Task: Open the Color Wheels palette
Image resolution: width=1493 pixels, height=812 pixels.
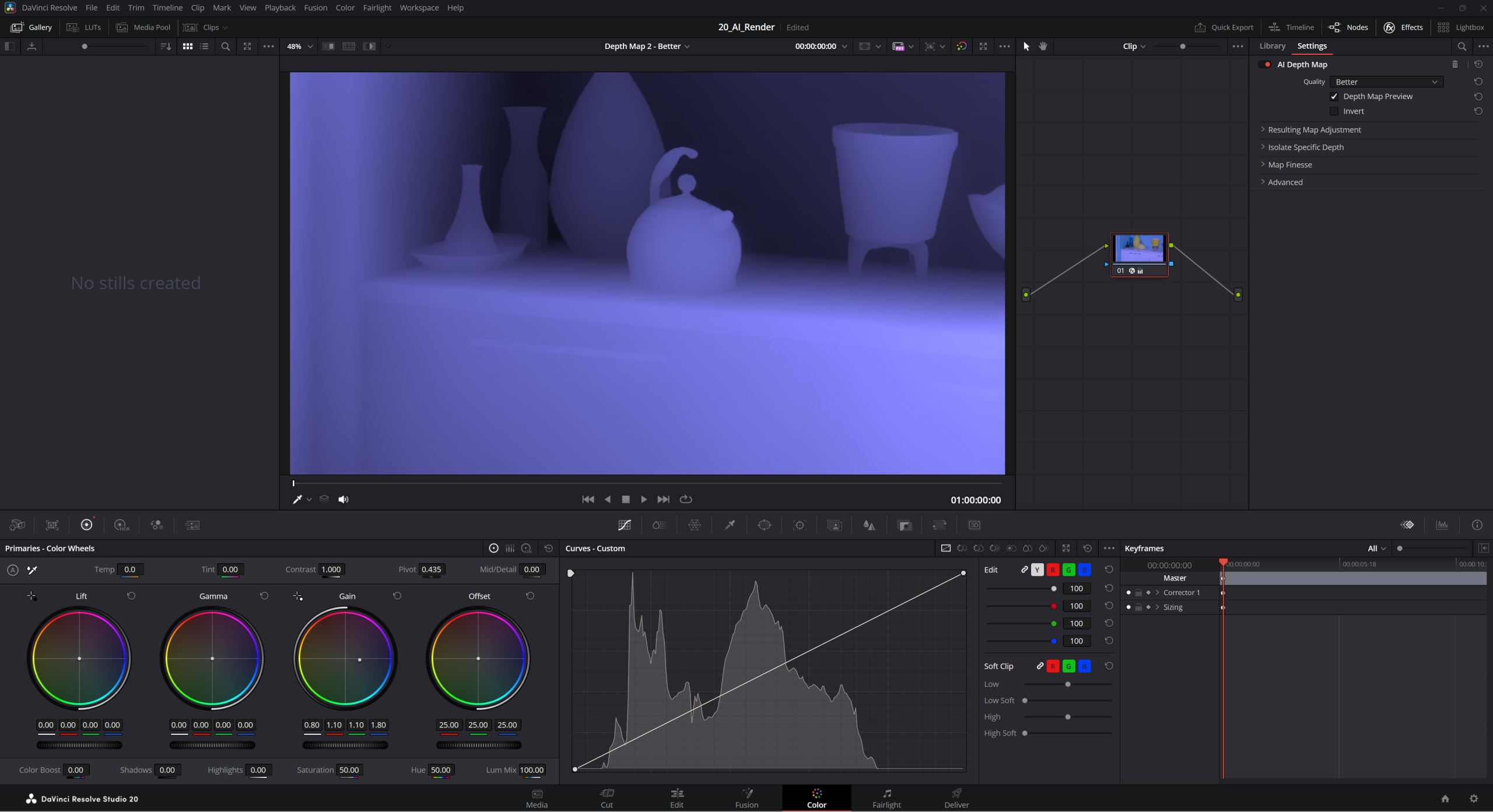Action: click(87, 525)
